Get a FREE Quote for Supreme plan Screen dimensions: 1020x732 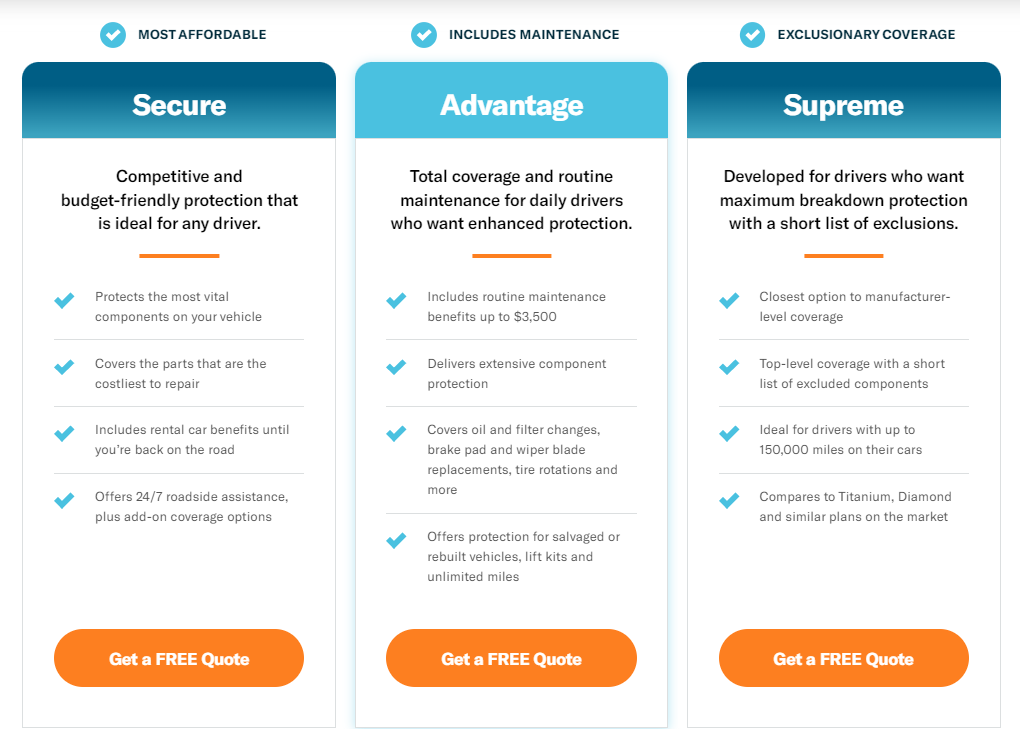[x=844, y=658]
